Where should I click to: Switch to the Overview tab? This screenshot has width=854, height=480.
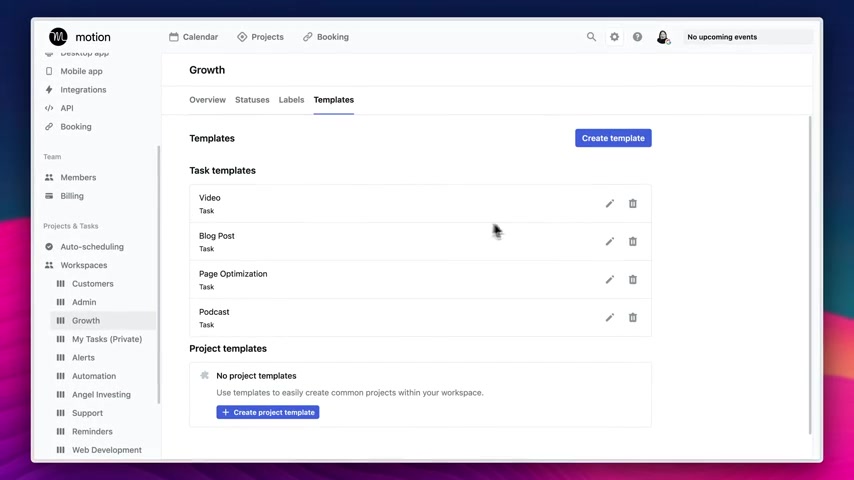coord(208,100)
